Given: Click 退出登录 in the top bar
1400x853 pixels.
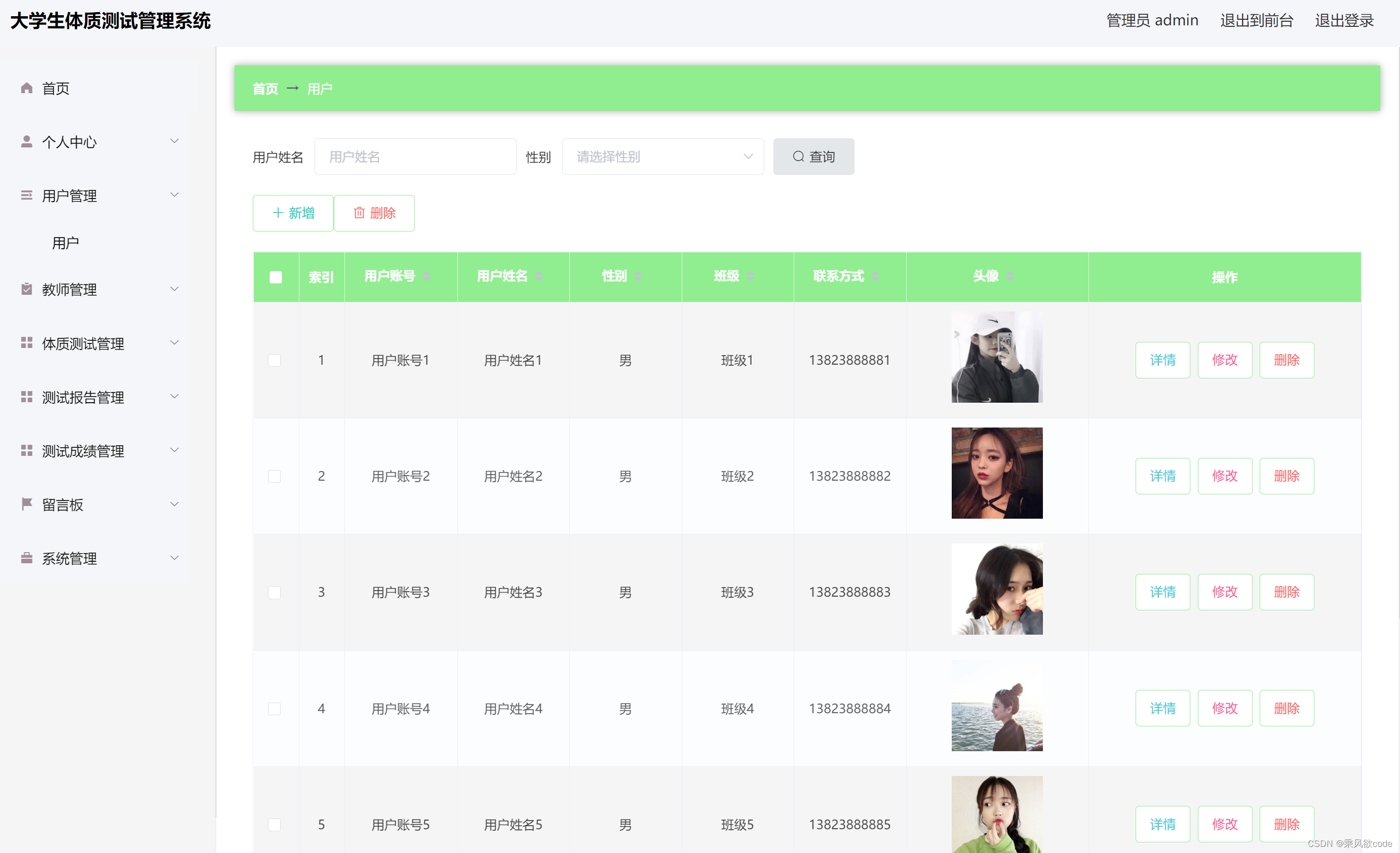Looking at the screenshot, I should click(1344, 20).
